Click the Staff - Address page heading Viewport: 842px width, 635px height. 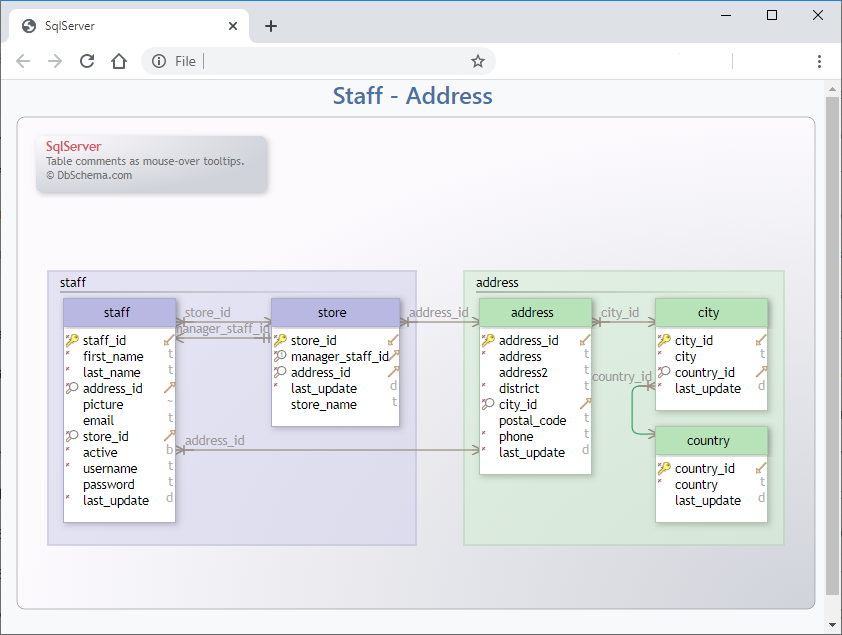[412, 96]
